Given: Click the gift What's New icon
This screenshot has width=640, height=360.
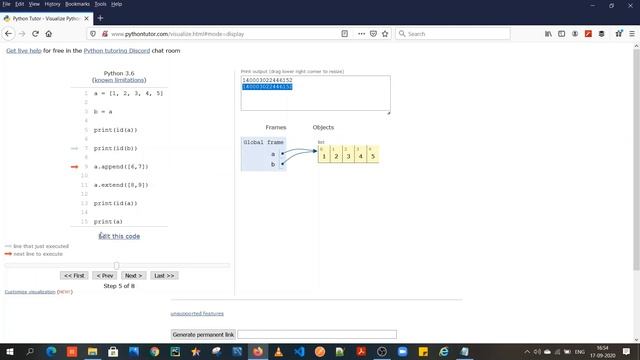Looking at the screenshot, I should [x=619, y=34].
